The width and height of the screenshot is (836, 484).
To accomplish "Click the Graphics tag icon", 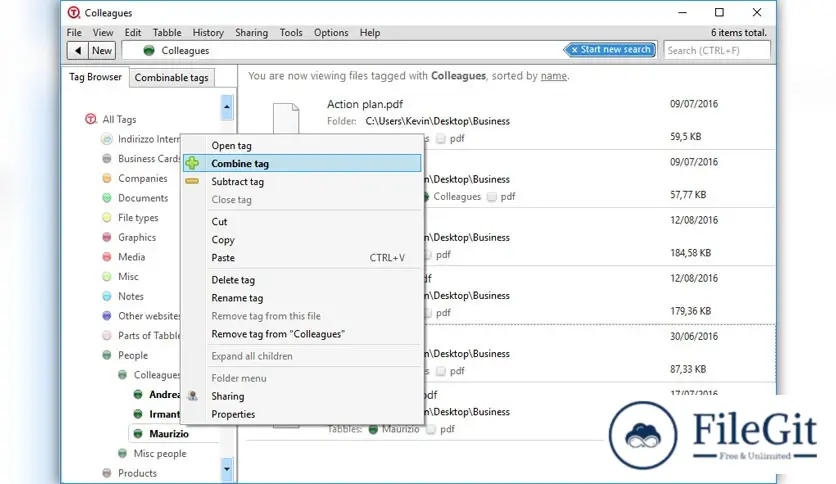I will pos(107,238).
